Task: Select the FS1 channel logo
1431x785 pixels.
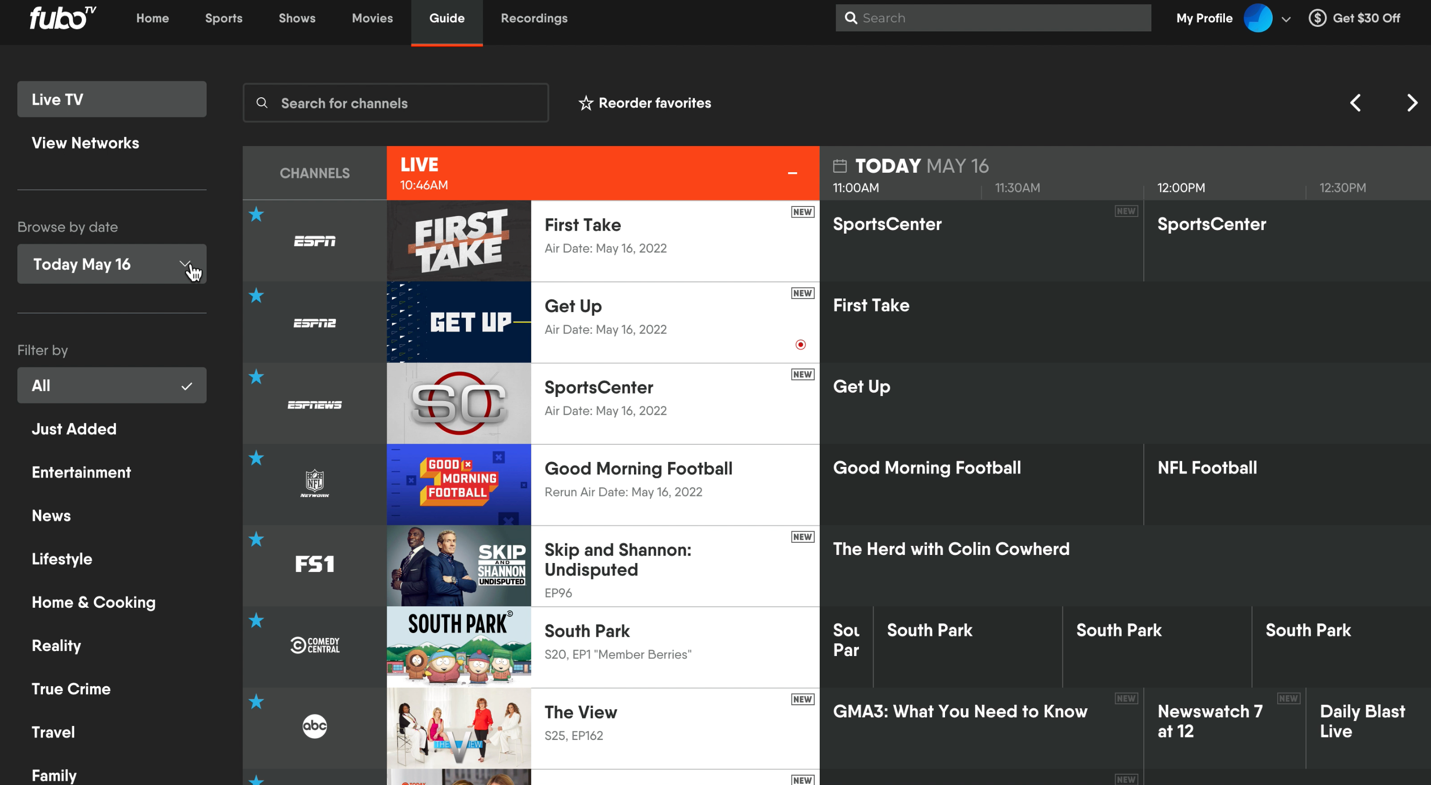Action: coord(315,564)
